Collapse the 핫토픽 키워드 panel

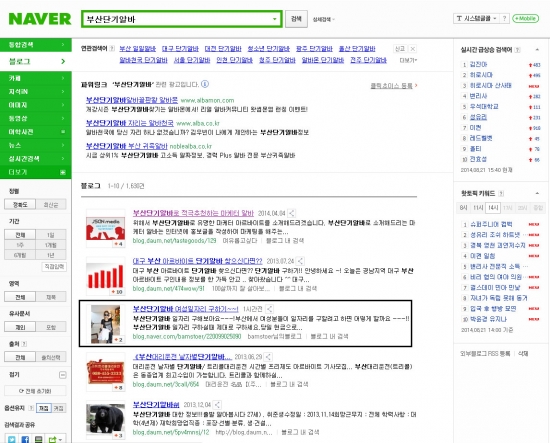(537, 193)
